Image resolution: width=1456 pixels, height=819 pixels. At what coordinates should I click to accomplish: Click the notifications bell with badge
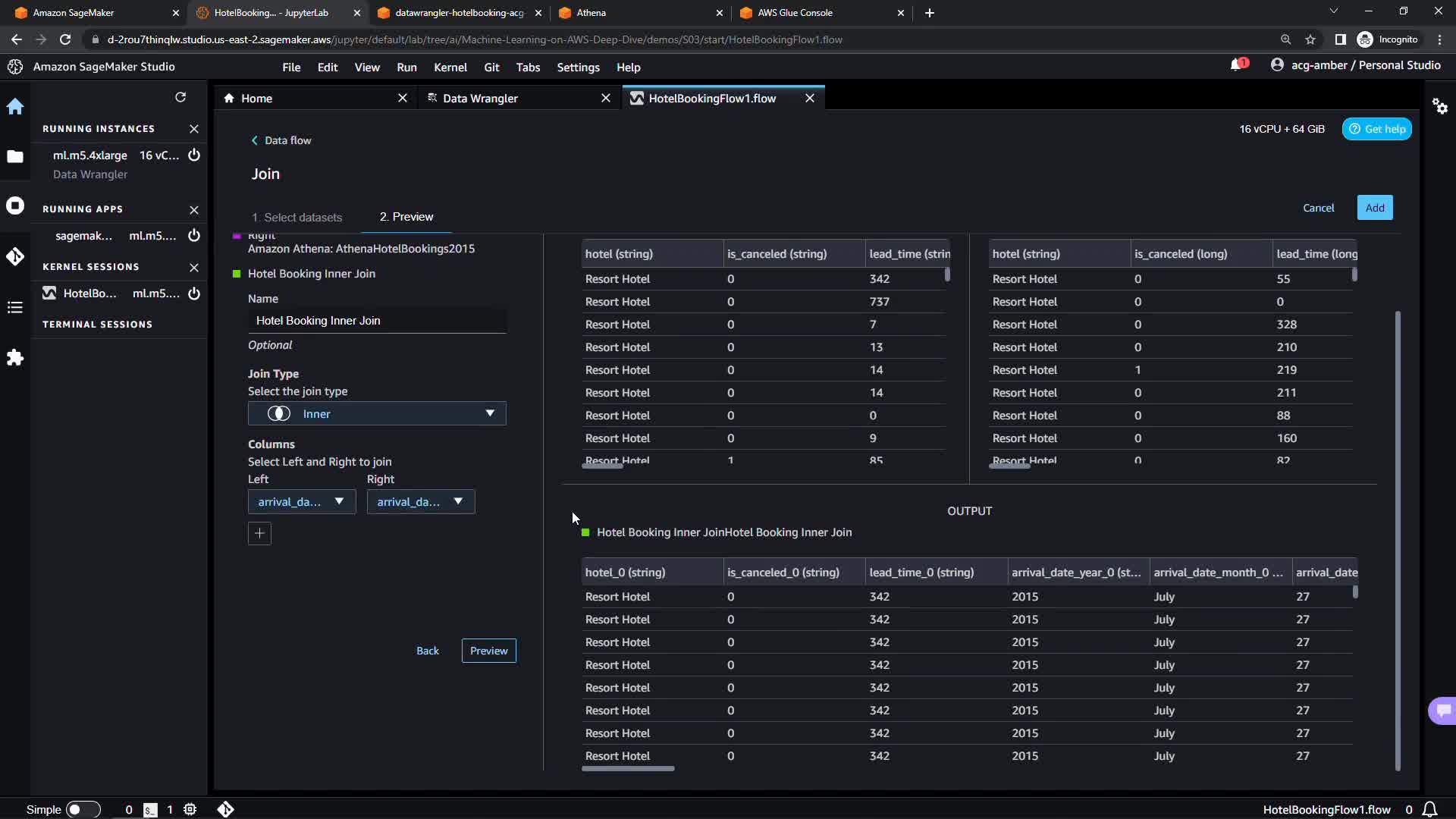pos(1238,65)
